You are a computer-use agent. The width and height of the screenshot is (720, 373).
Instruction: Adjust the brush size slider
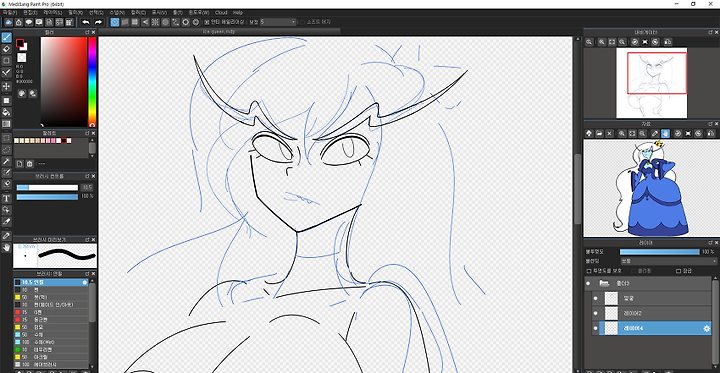click(47, 187)
